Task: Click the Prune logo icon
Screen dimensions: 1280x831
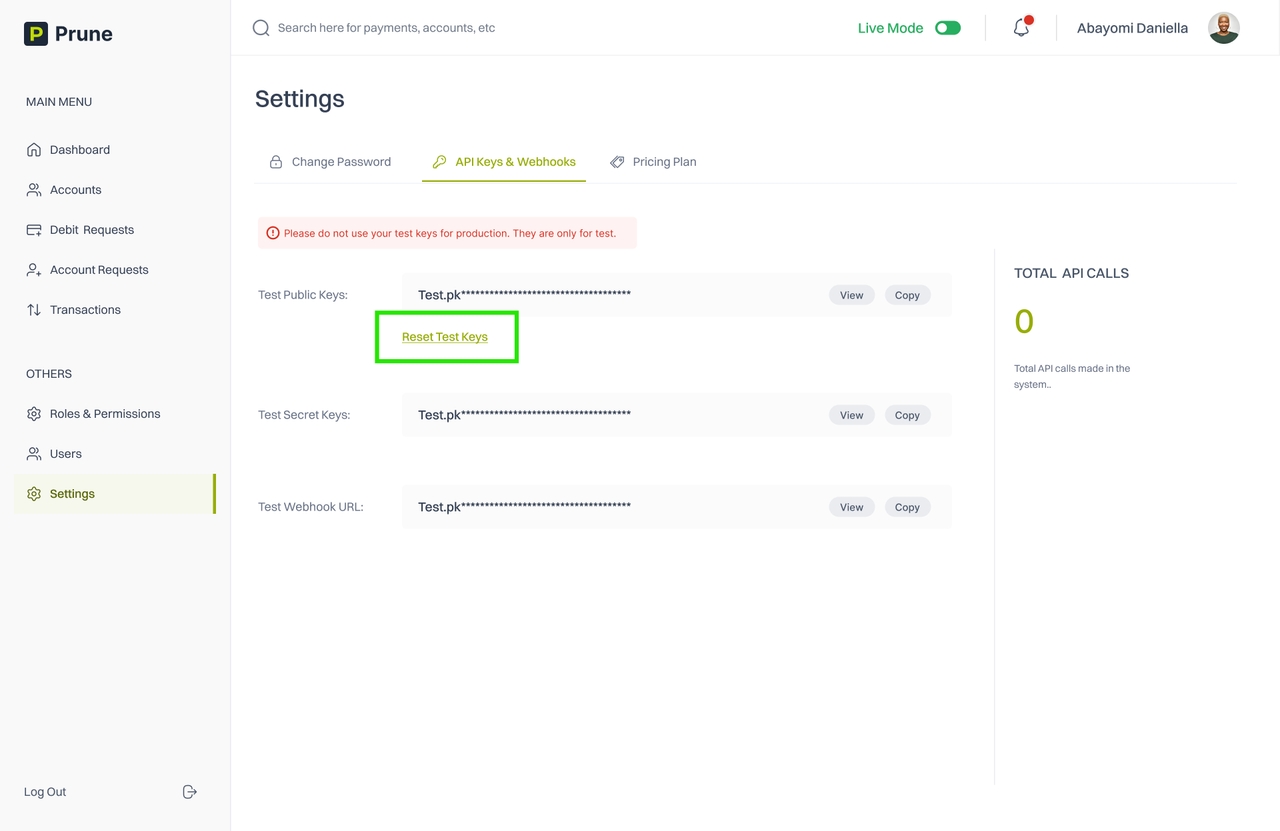Action: coord(36,34)
